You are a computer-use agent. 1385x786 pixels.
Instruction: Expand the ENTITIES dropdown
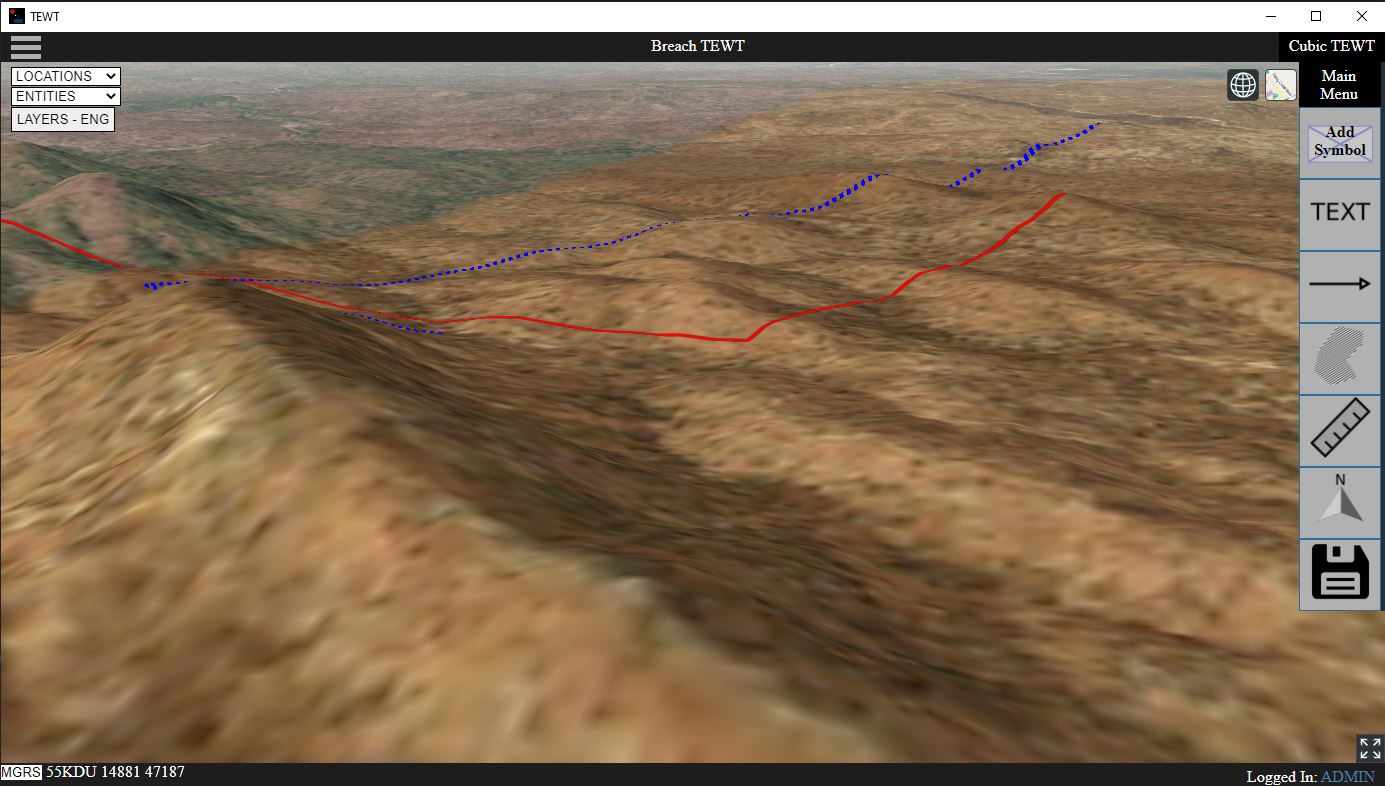(66, 96)
